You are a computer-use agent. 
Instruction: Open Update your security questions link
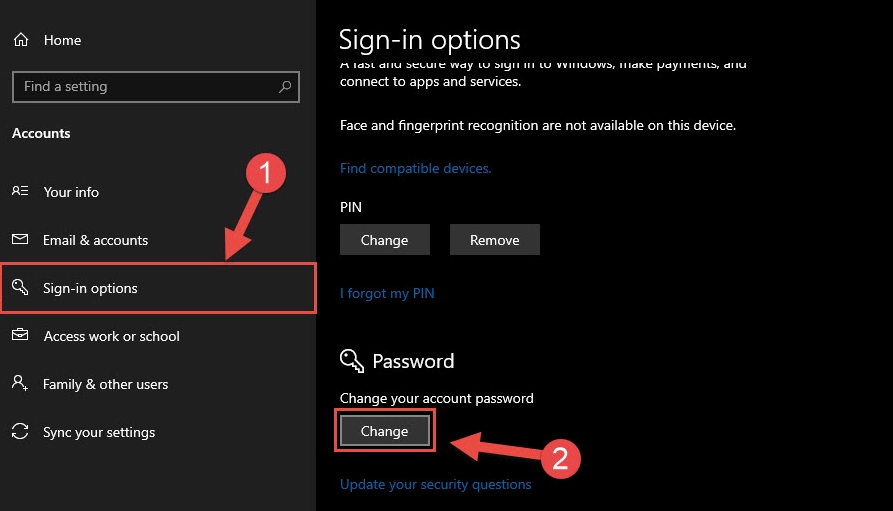coord(435,484)
